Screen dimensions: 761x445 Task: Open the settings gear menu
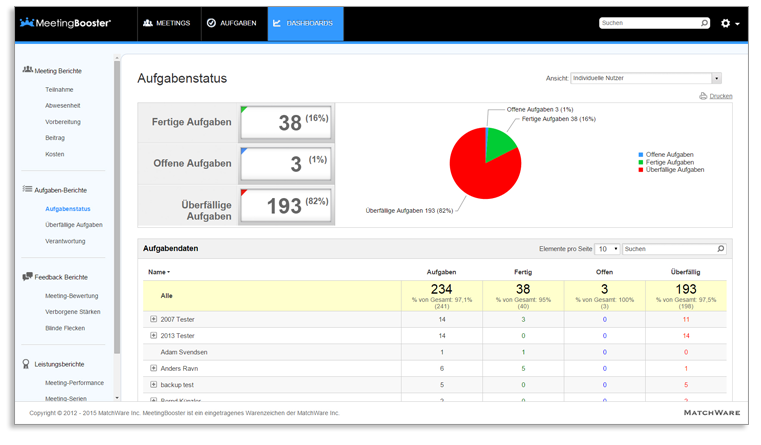point(730,23)
